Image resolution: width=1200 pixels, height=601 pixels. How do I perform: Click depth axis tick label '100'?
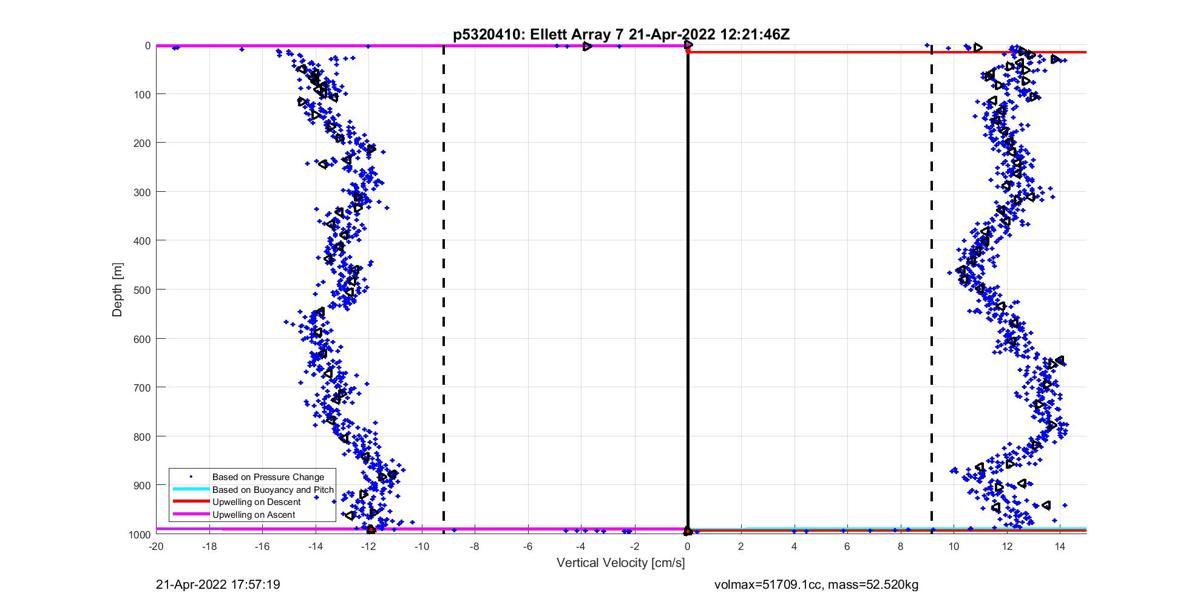pos(141,94)
